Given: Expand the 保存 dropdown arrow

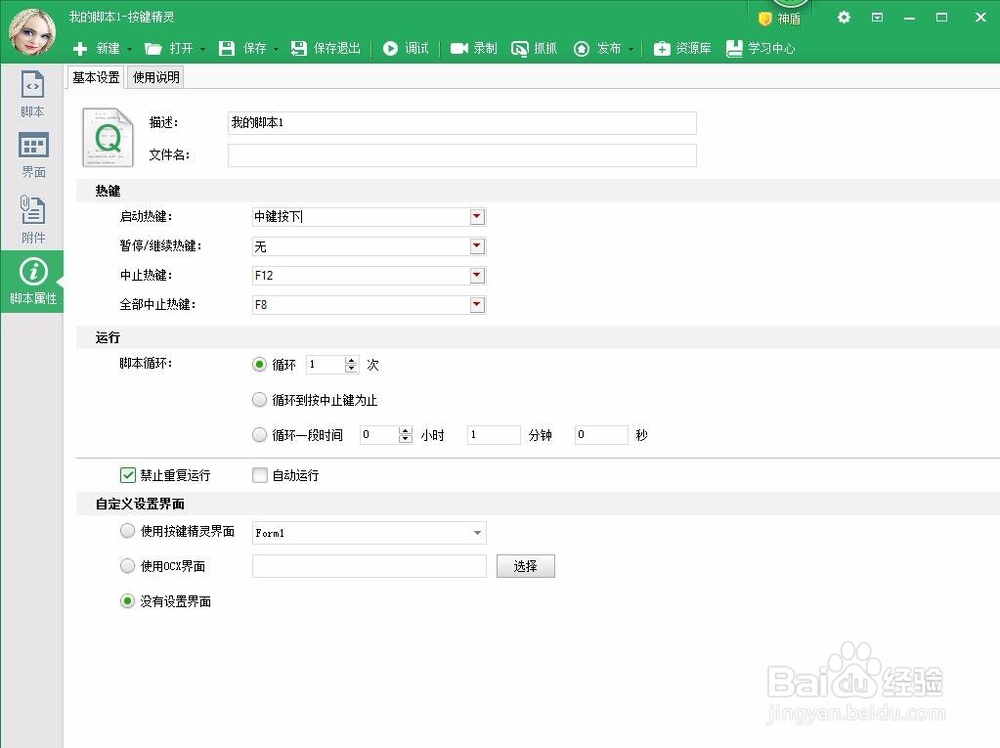Looking at the screenshot, I should tap(276, 49).
